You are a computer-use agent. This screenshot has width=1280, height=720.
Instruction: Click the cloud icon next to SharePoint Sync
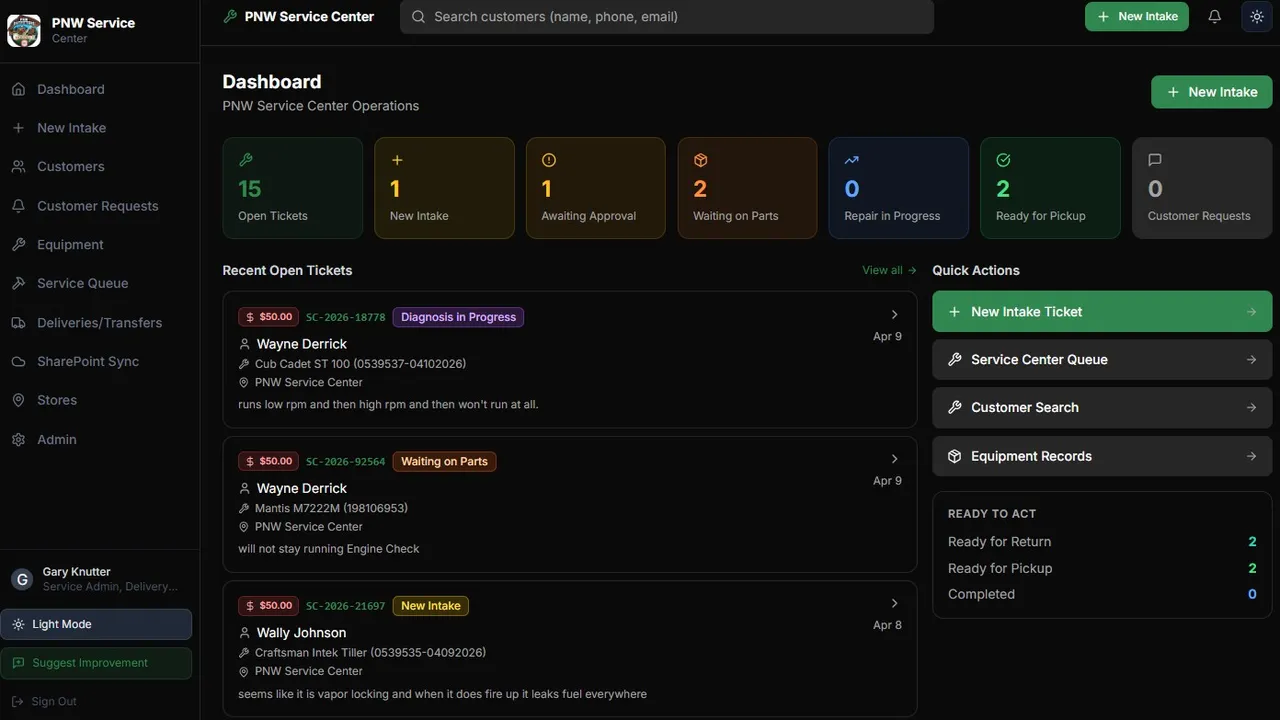(18, 361)
